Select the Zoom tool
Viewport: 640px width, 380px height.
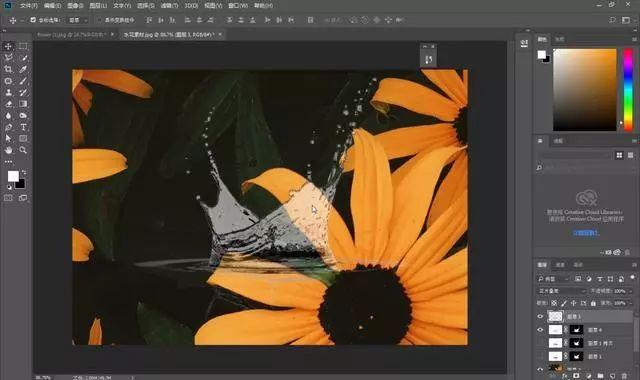coord(23,150)
